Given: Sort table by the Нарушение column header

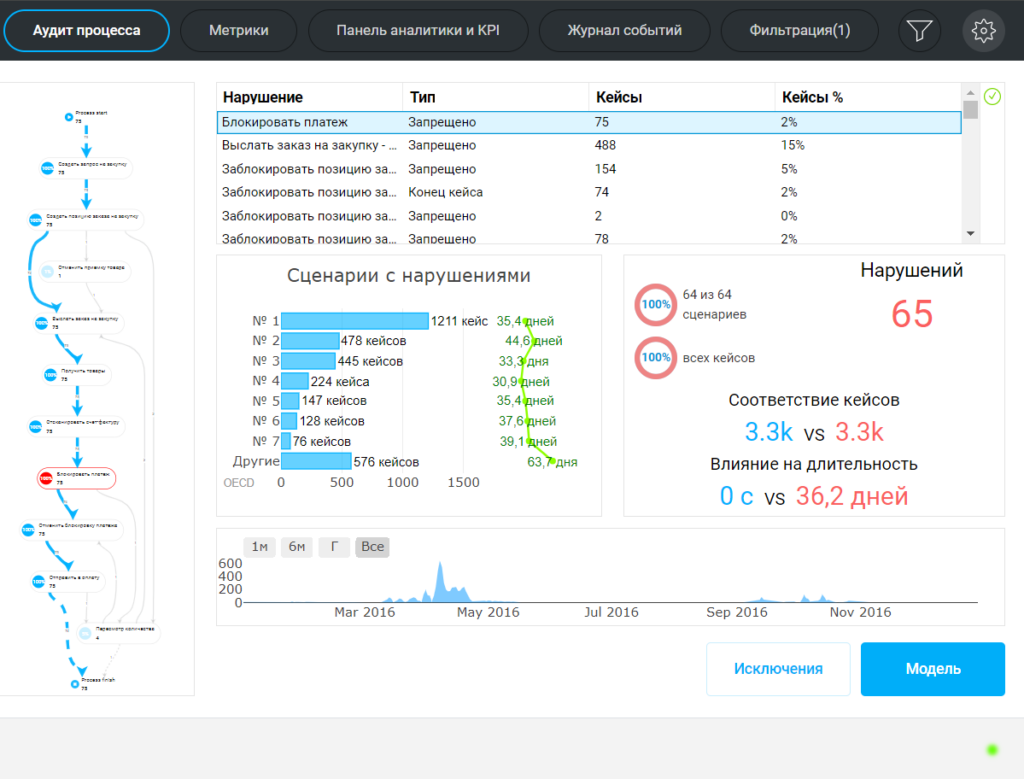Looking at the screenshot, I should (x=263, y=97).
